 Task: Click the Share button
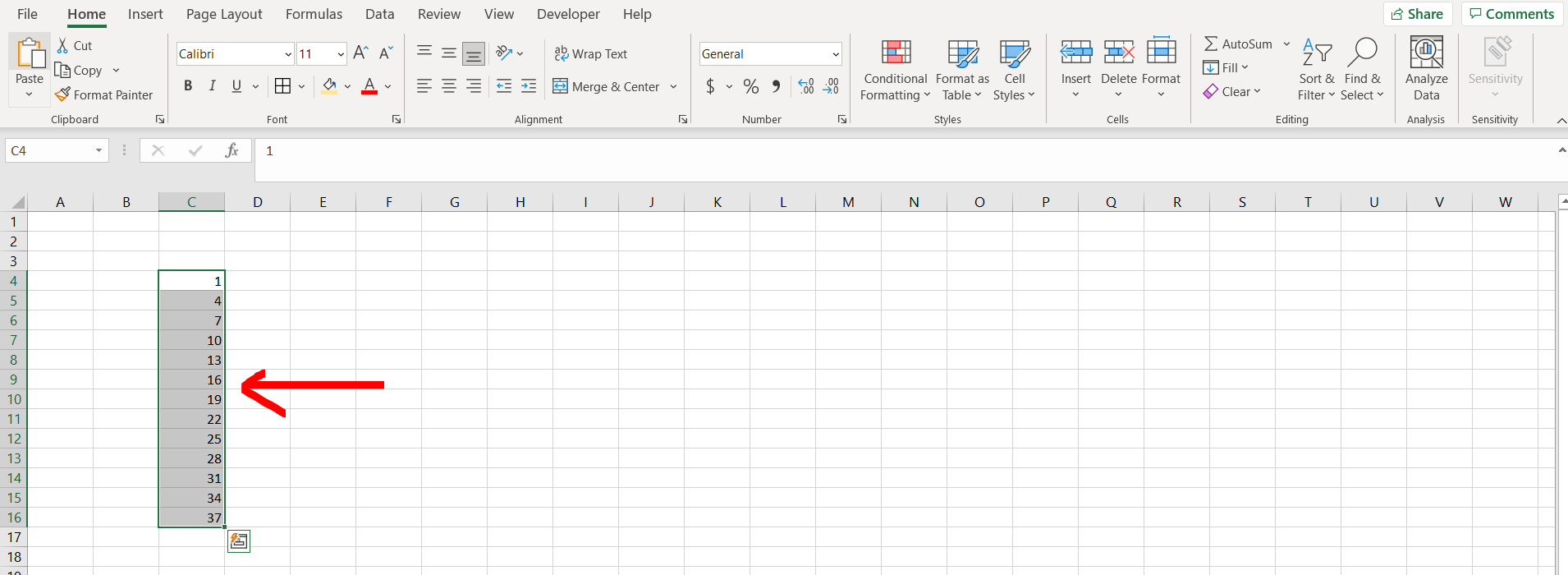pos(1418,14)
